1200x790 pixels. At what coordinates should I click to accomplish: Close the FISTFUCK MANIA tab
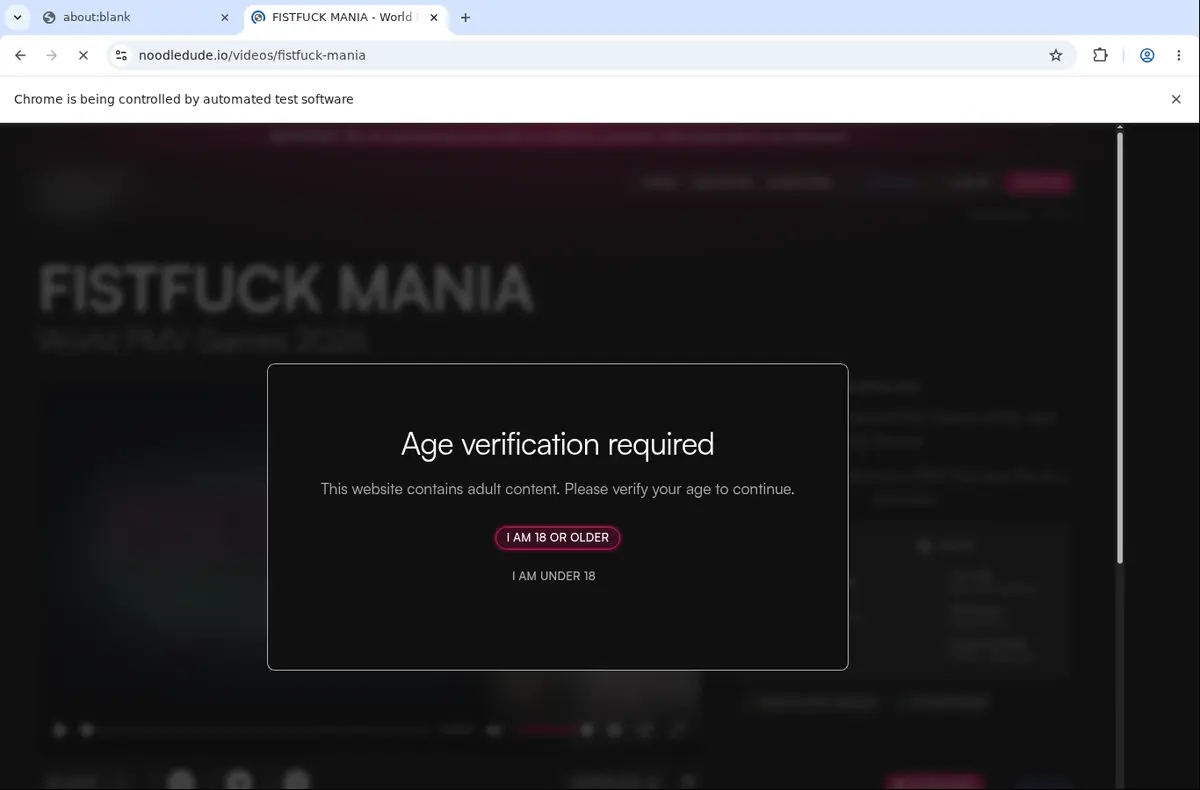[436, 17]
